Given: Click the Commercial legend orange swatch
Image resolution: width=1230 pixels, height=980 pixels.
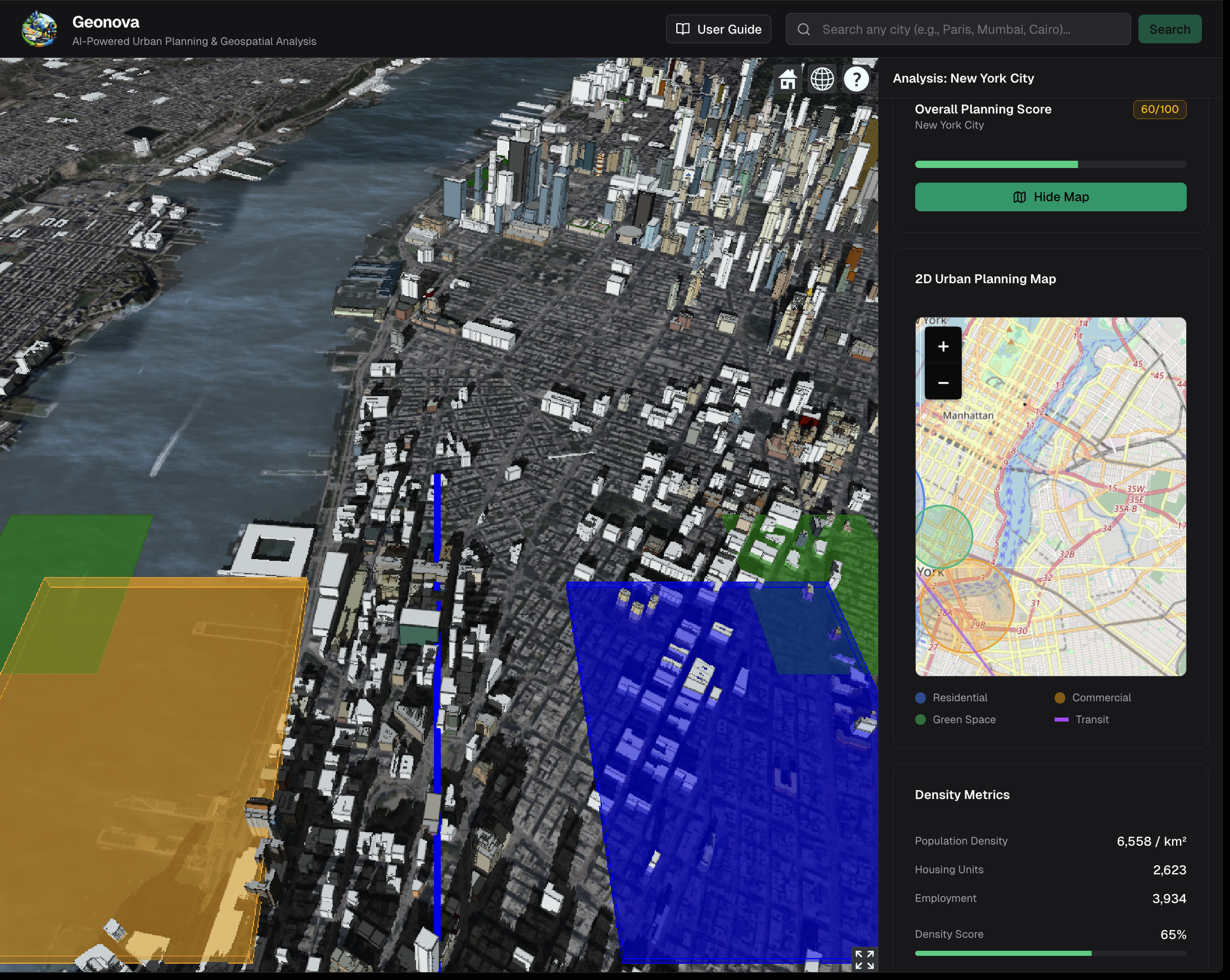Looking at the screenshot, I should (1060, 698).
